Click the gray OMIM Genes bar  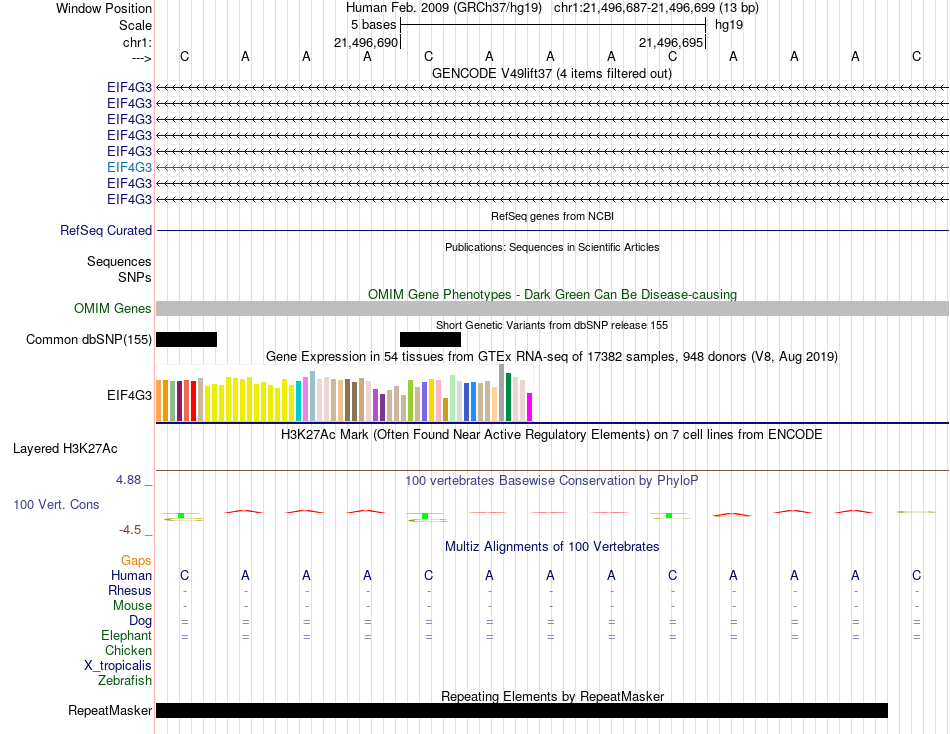[552, 309]
